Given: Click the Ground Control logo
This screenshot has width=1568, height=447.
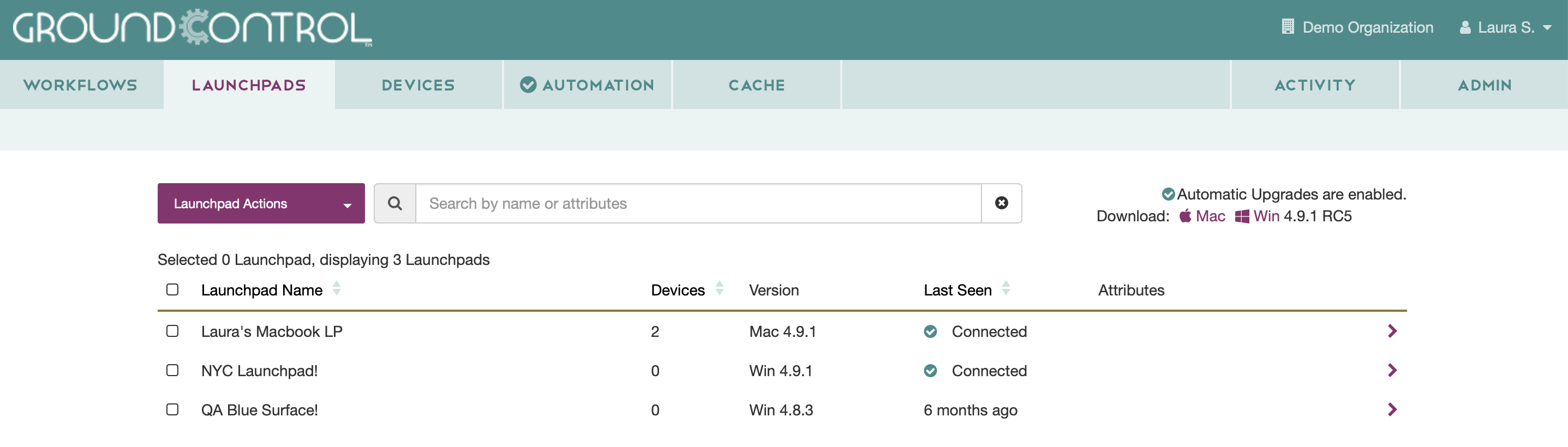Looking at the screenshot, I should [191, 28].
